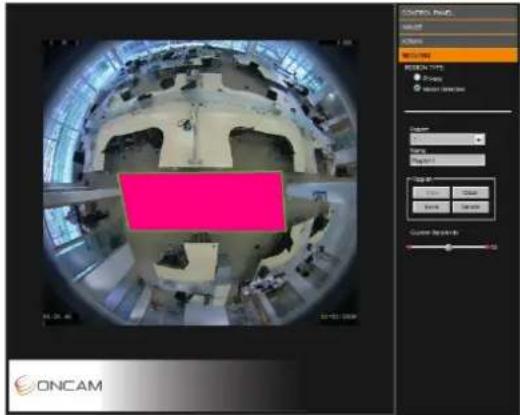This screenshot has height=415, width=520.
Task: Open the Control Panel section header
Action: pos(458,13)
